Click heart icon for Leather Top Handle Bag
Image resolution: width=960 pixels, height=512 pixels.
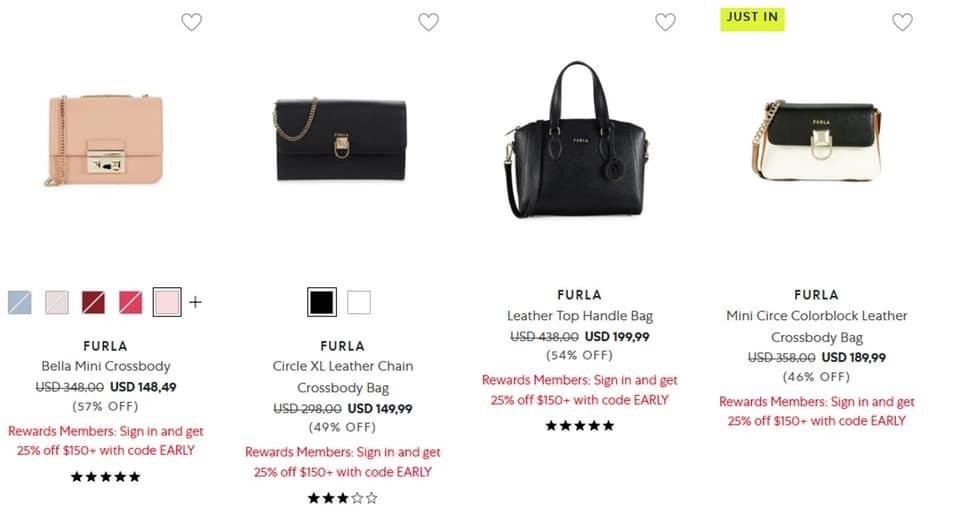[x=665, y=22]
